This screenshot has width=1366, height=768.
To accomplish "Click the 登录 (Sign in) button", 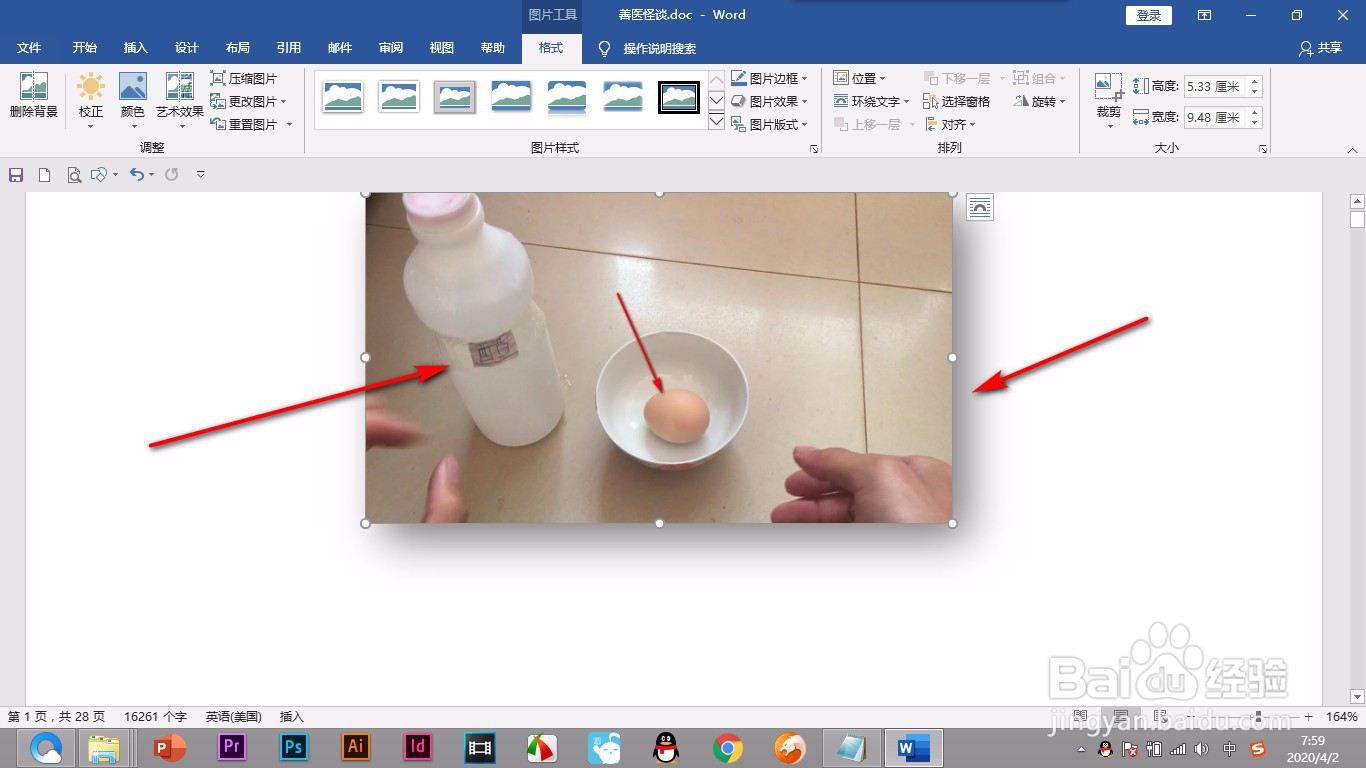I will (x=1149, y=15).
